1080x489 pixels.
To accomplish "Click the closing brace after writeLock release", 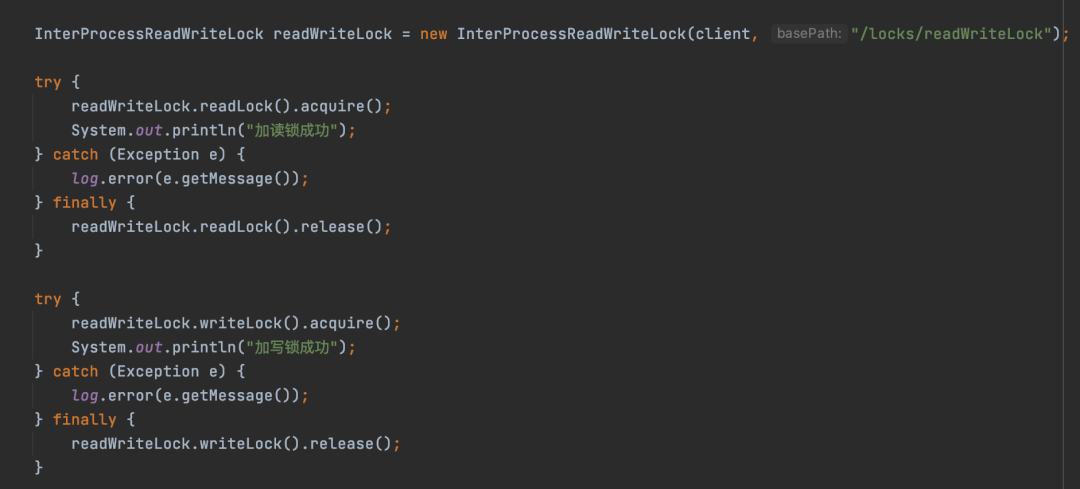I will (39, 468).
